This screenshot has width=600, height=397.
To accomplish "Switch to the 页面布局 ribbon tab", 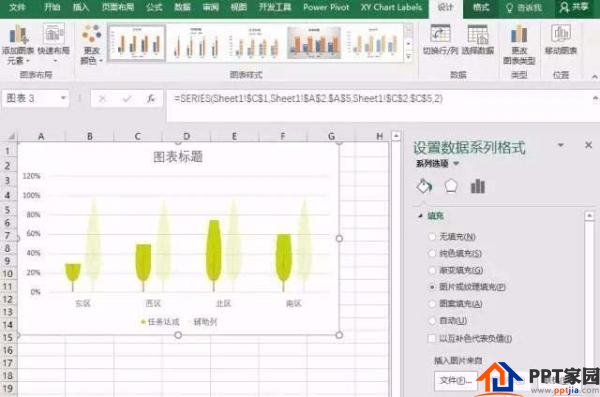I will [118, 7].
